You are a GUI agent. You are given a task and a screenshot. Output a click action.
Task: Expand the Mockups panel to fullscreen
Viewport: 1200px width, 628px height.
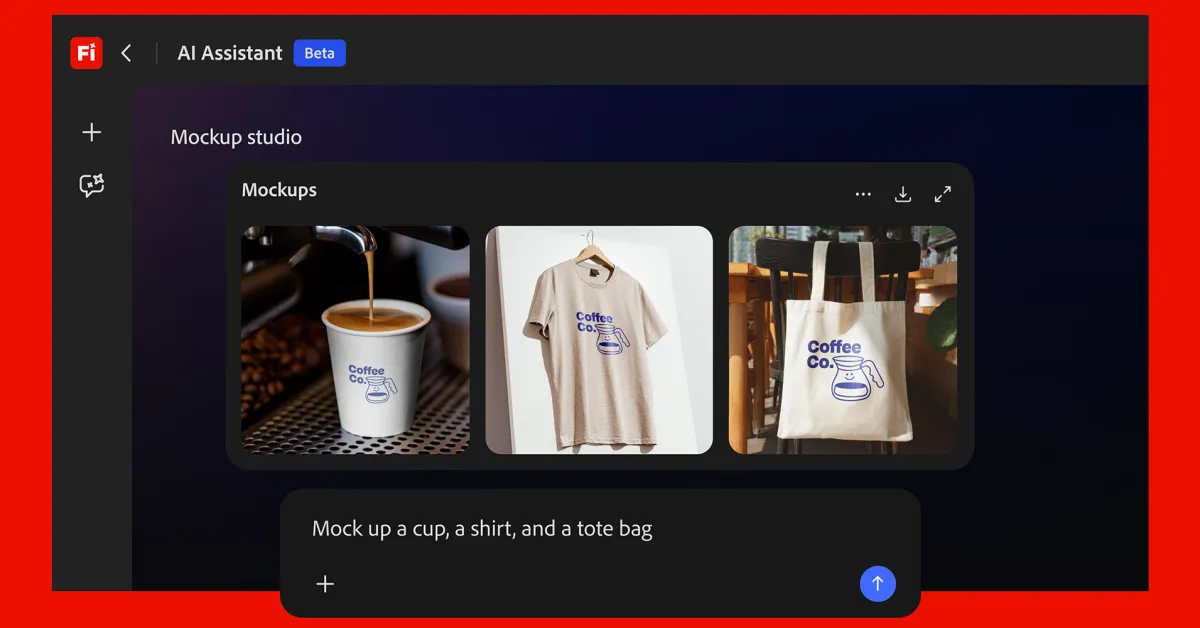tap(941, 193)
